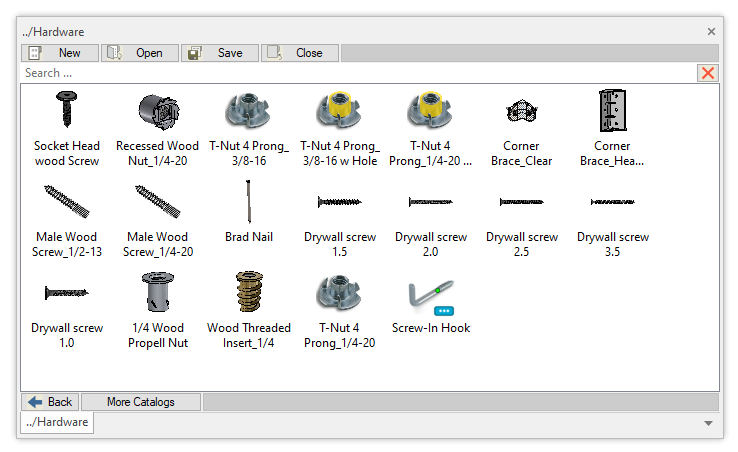738x452 pixels.
Task: Click the Open catalog button
Action: (x=140, y=53)
